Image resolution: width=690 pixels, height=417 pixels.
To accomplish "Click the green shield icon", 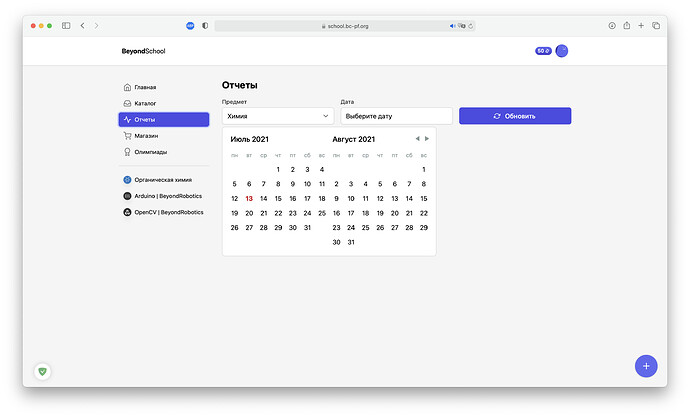I will click(42, 371).
